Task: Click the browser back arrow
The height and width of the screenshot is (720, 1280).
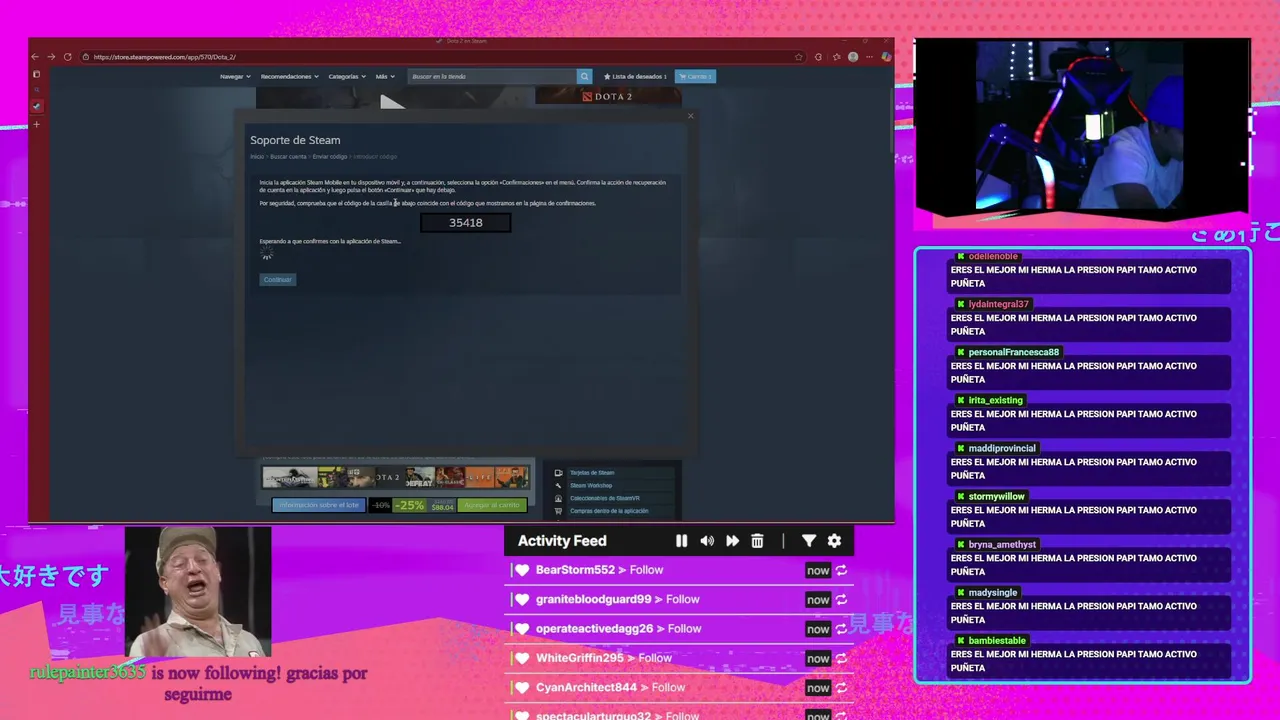Action: 36,57
